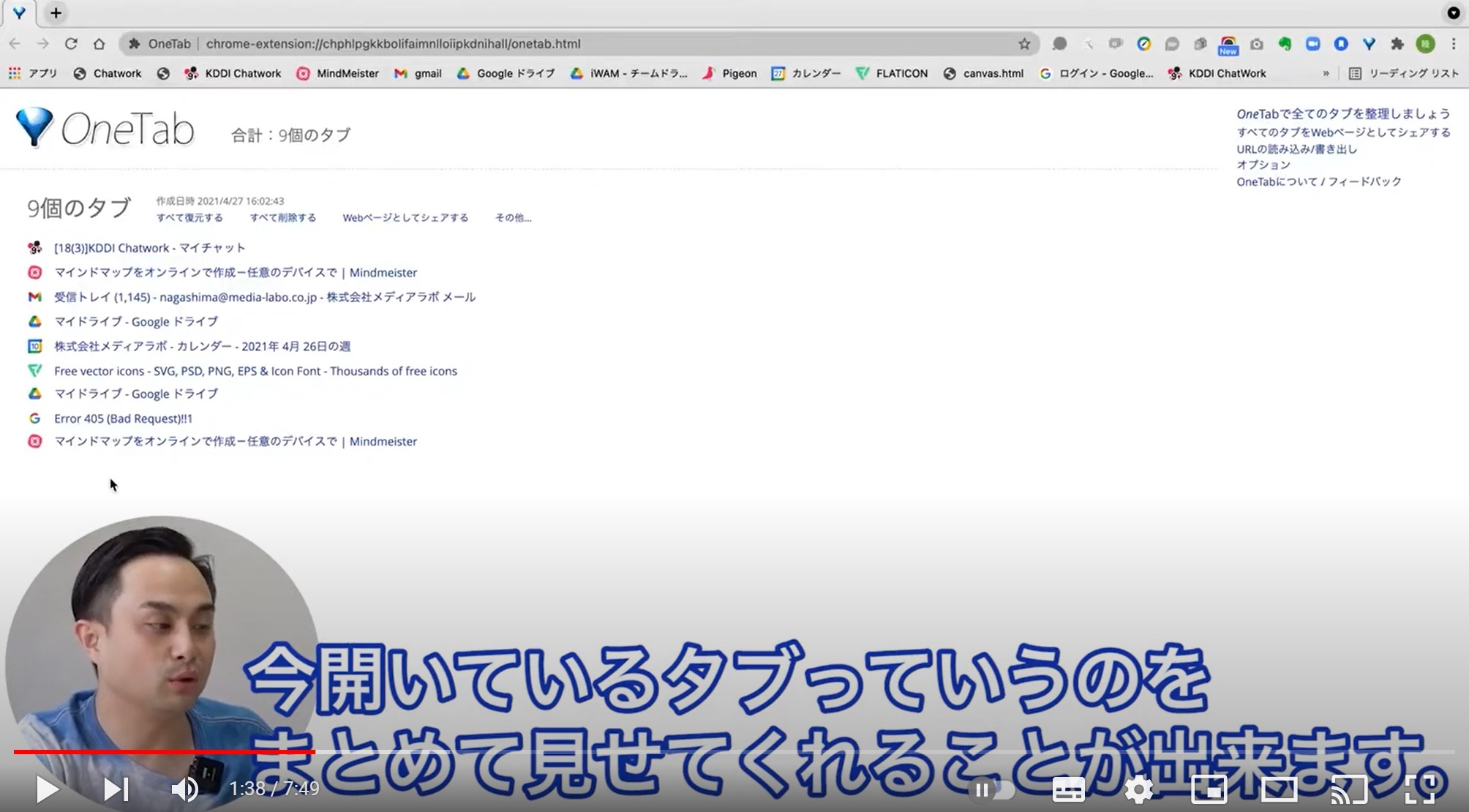Viewport: 1469px width, 812px height.
Task: Open a new tab with the plus button
Action: point(56,12)
